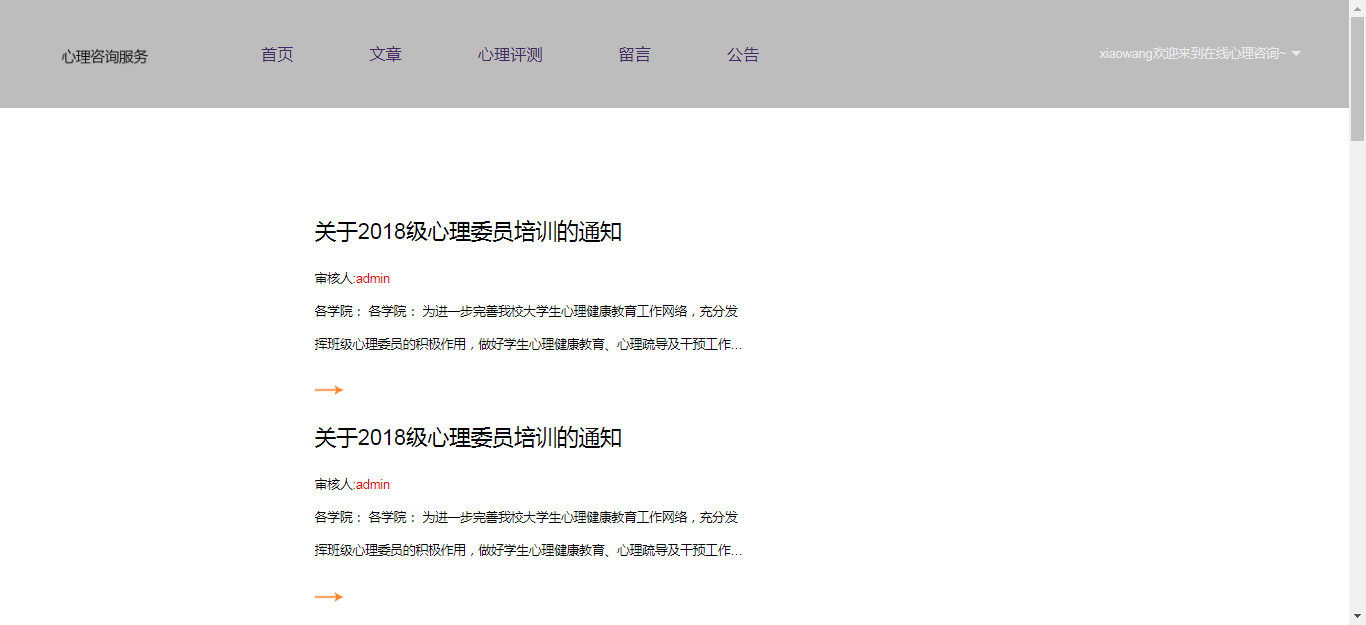
Task: Click the red admin reviewer in the second article
Action: 373,485
